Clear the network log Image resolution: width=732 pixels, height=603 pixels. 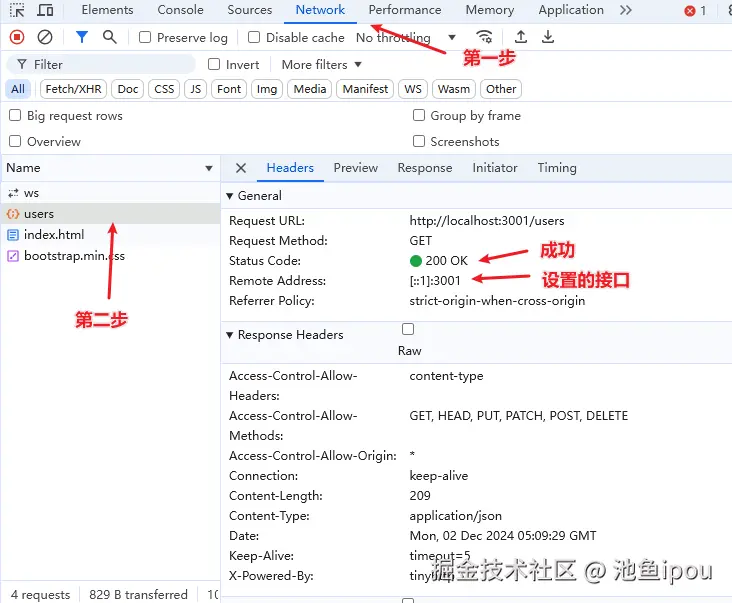pyautogui.click(x=45, y=37)
